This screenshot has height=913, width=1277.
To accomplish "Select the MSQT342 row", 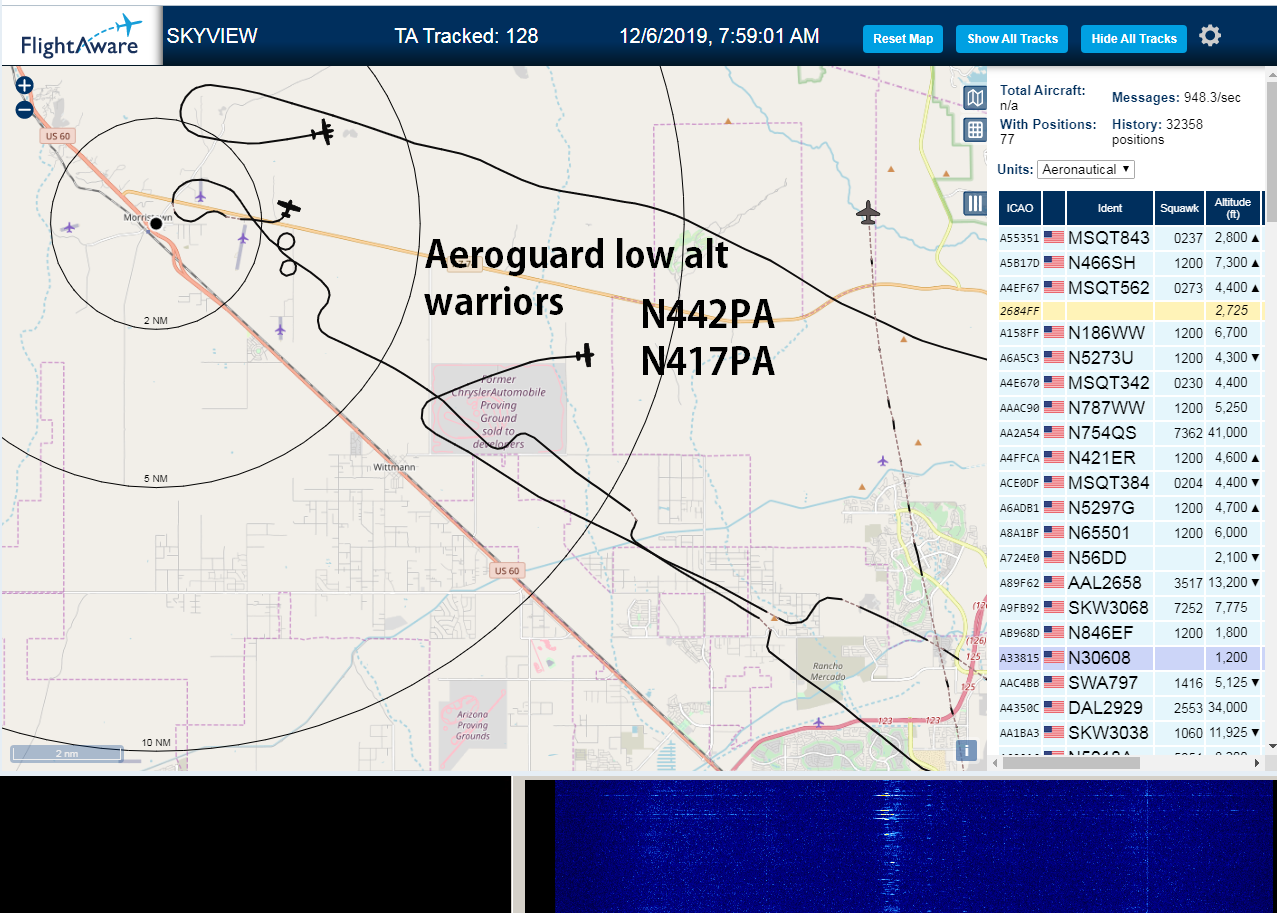I will point(1130,383).
